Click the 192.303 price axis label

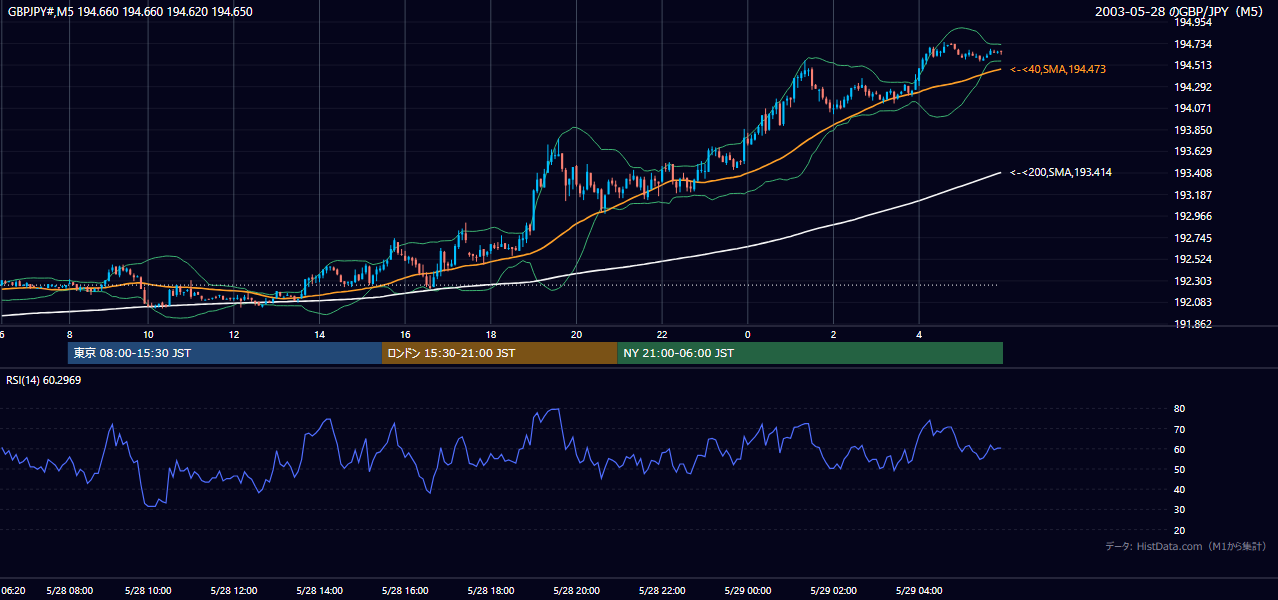(x=1193, y=281)
